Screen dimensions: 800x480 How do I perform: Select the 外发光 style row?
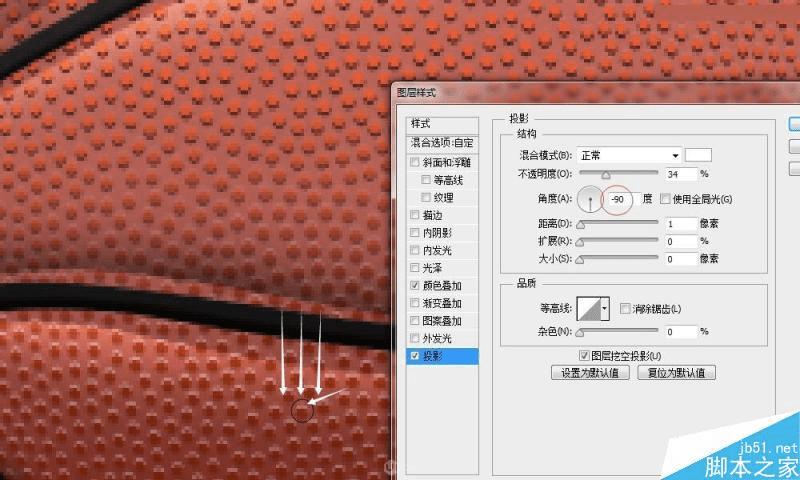442,338
